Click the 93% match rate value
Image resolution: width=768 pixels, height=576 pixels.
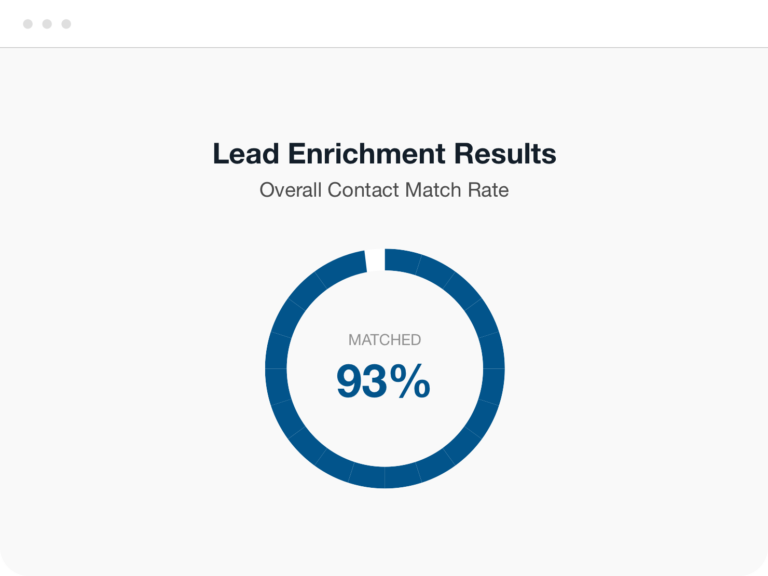384,382
